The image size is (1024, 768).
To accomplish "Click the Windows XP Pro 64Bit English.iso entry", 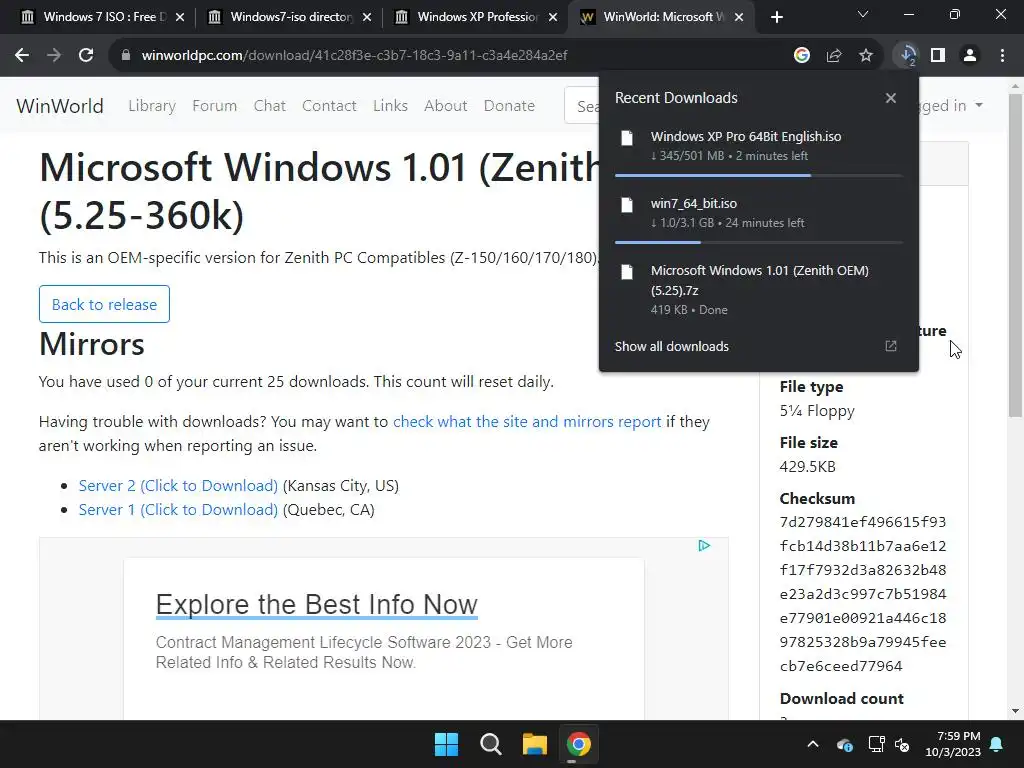I will [759, 146].
